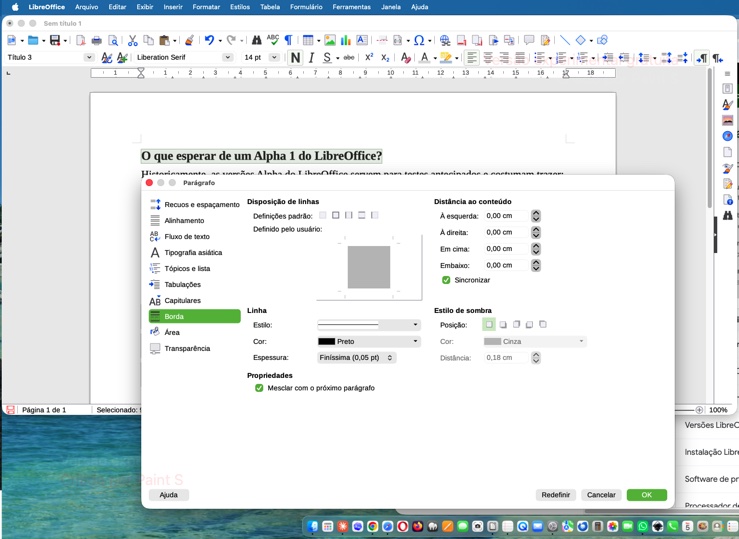Open Find and Replace binoculars icon
739x539 pixels.
[x=256, y=41]
